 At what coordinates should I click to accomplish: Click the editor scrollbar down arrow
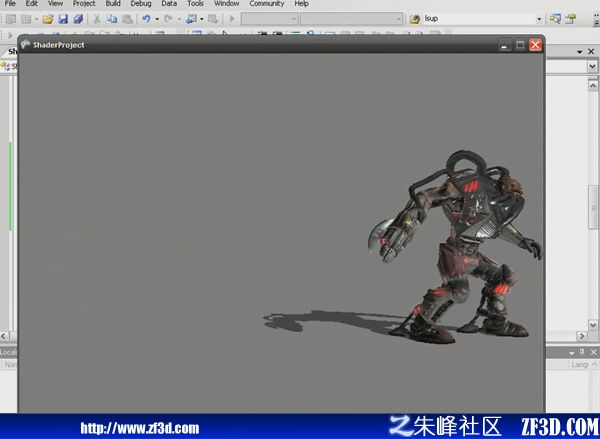pyautogui.click(x=593, y=325)
